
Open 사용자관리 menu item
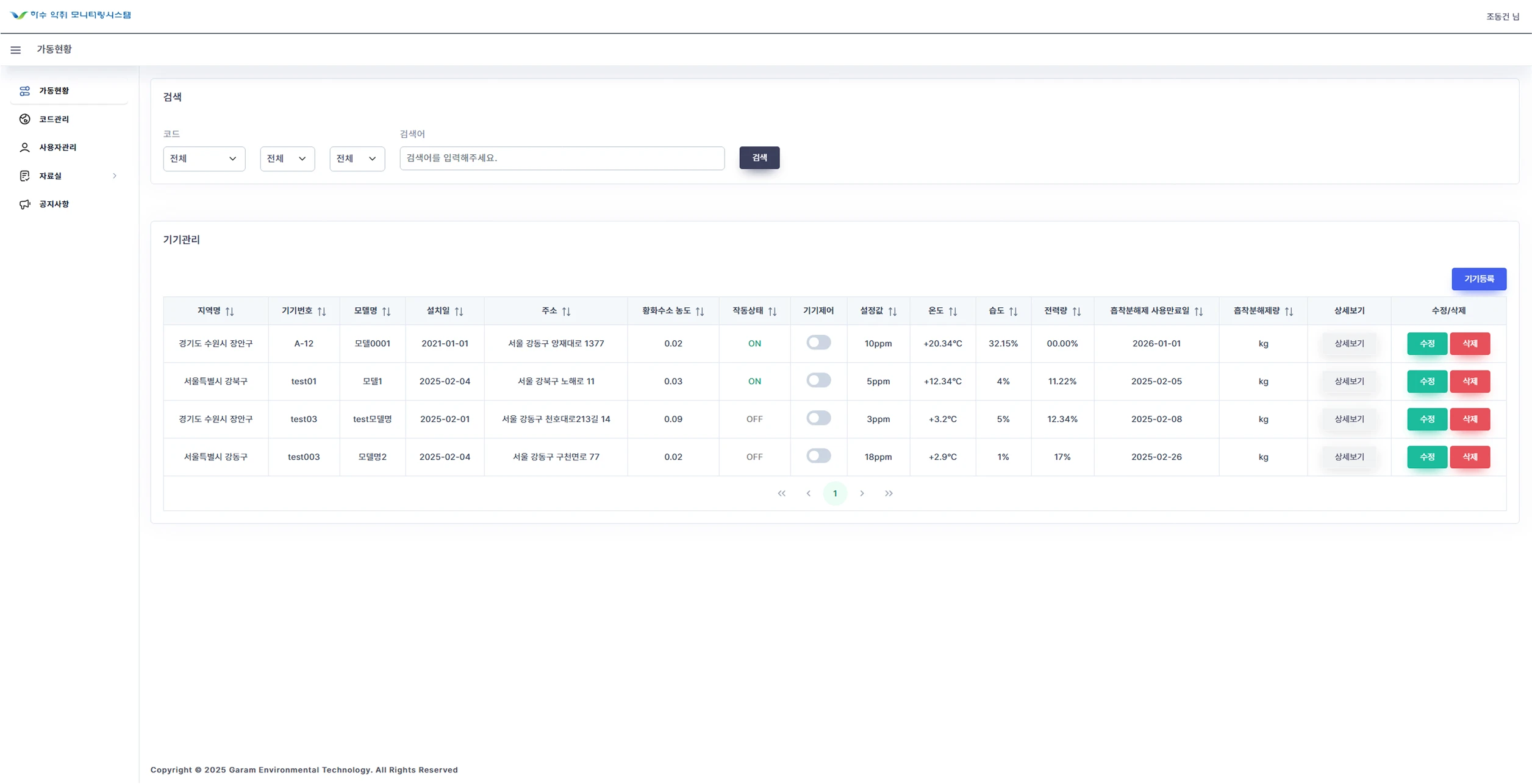pyautogui.click(x=68, y=148)
